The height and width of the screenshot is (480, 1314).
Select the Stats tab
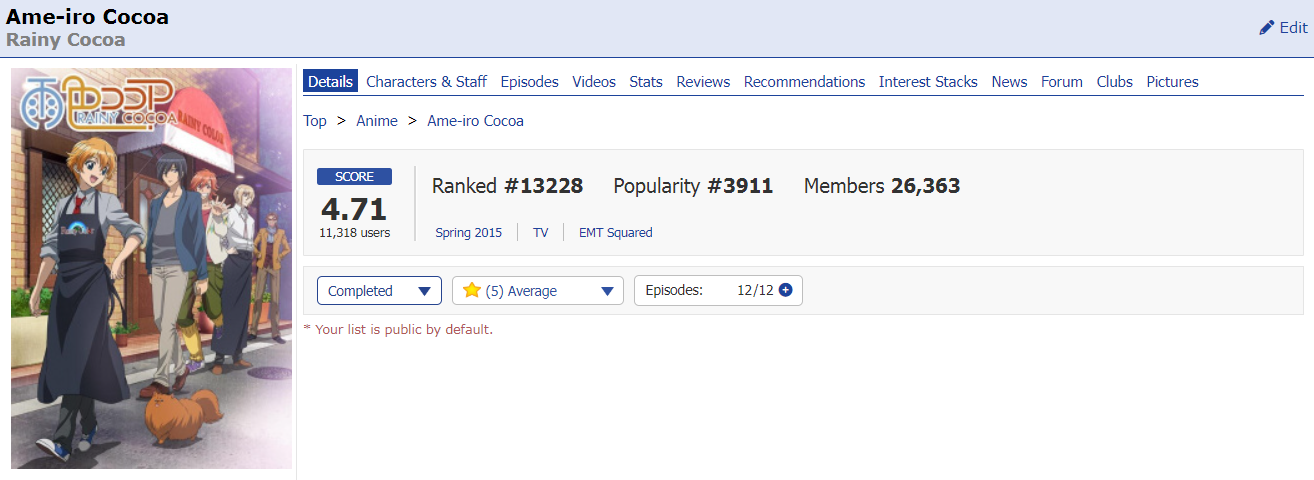646,82
